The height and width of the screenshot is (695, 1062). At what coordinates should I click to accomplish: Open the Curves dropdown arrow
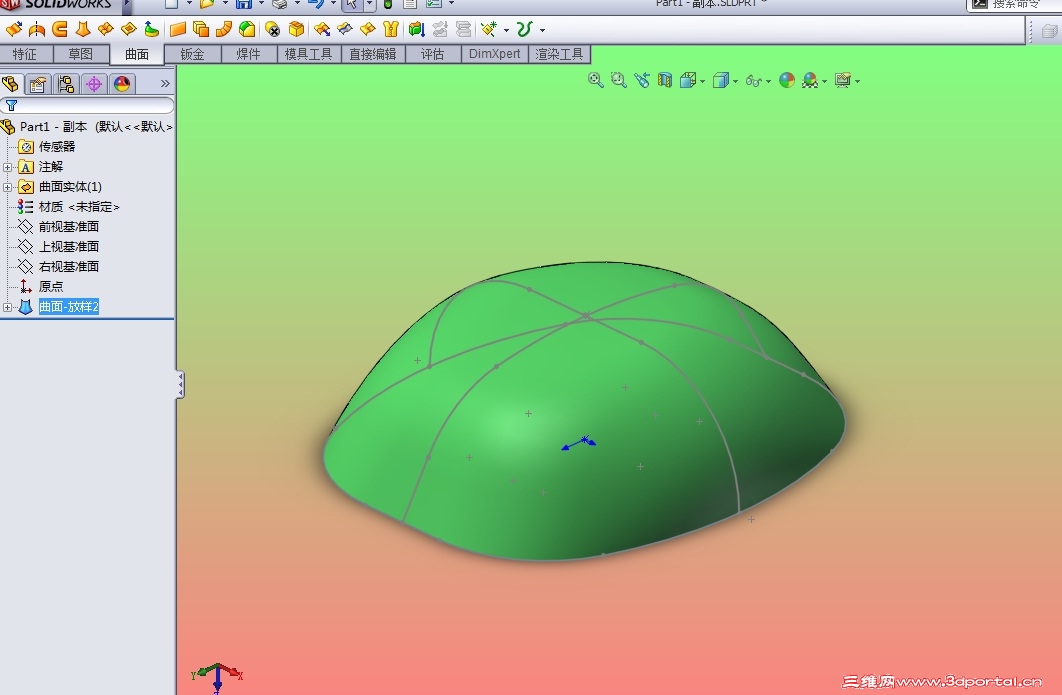[x=542, y=30]
